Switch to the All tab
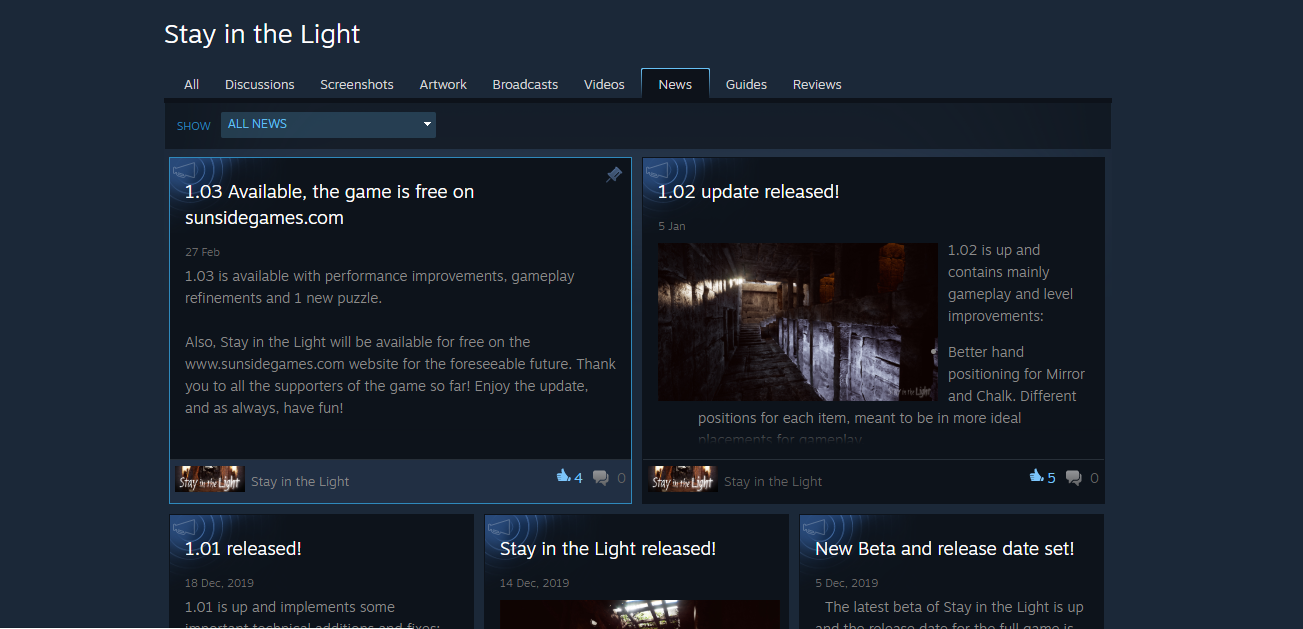Image resolution: width=1303 pixels, height=629 pixels. click(x=192, y=84)
